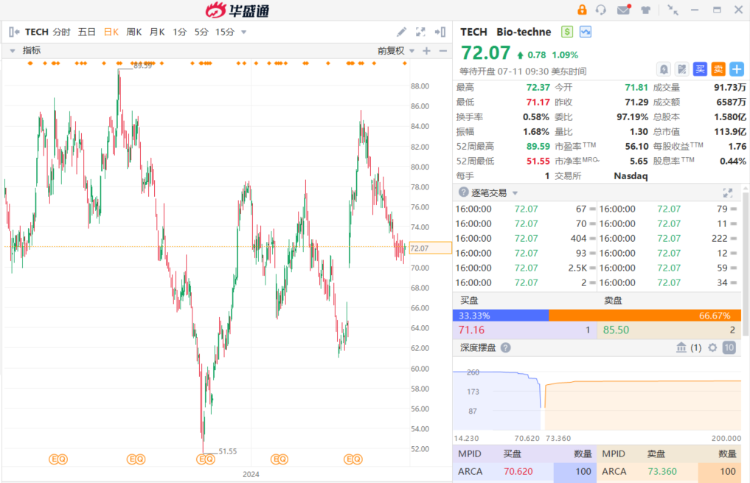Click the orange 66.67% sell ratio bar
This screenshot has height=483, width=750.
tap(645, 316)
